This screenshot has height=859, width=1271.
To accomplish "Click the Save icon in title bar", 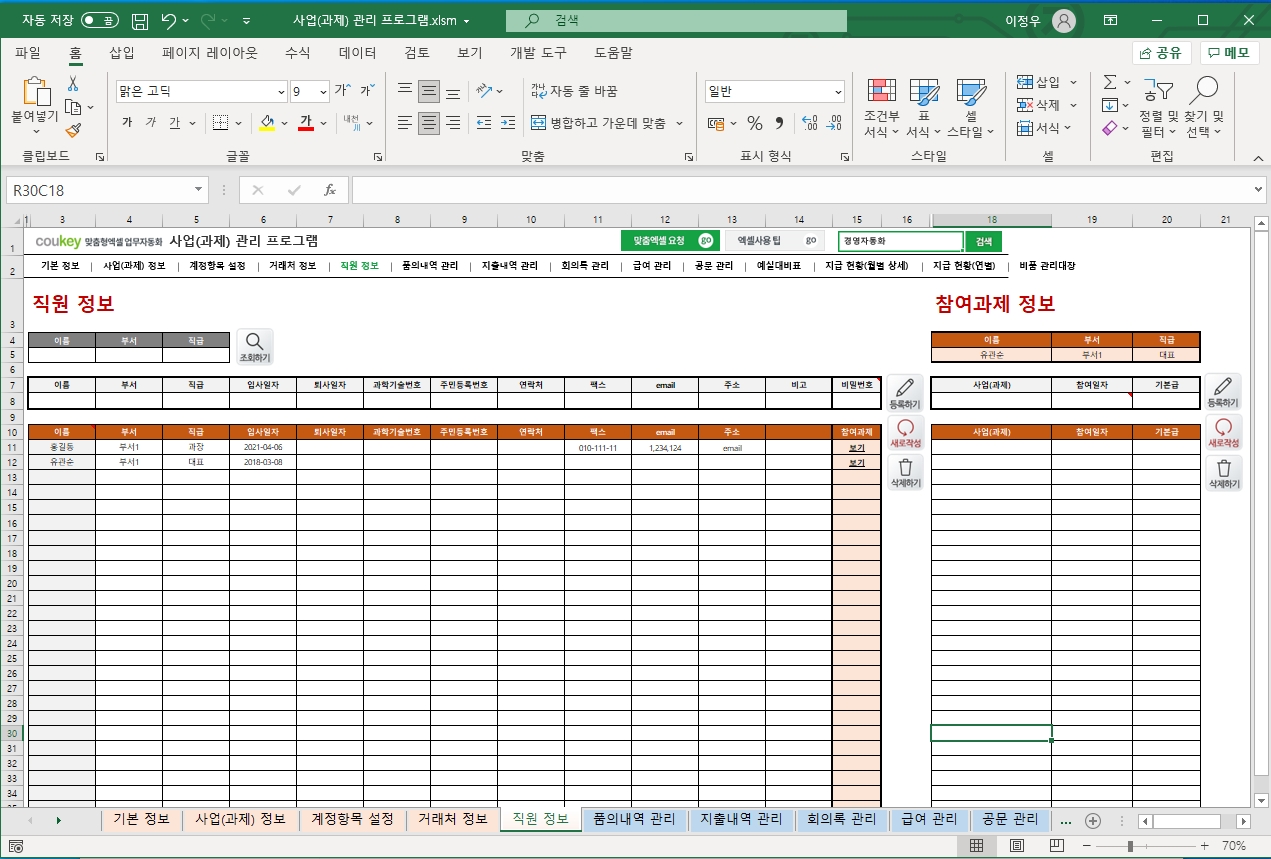I will (x=140, y=20).
